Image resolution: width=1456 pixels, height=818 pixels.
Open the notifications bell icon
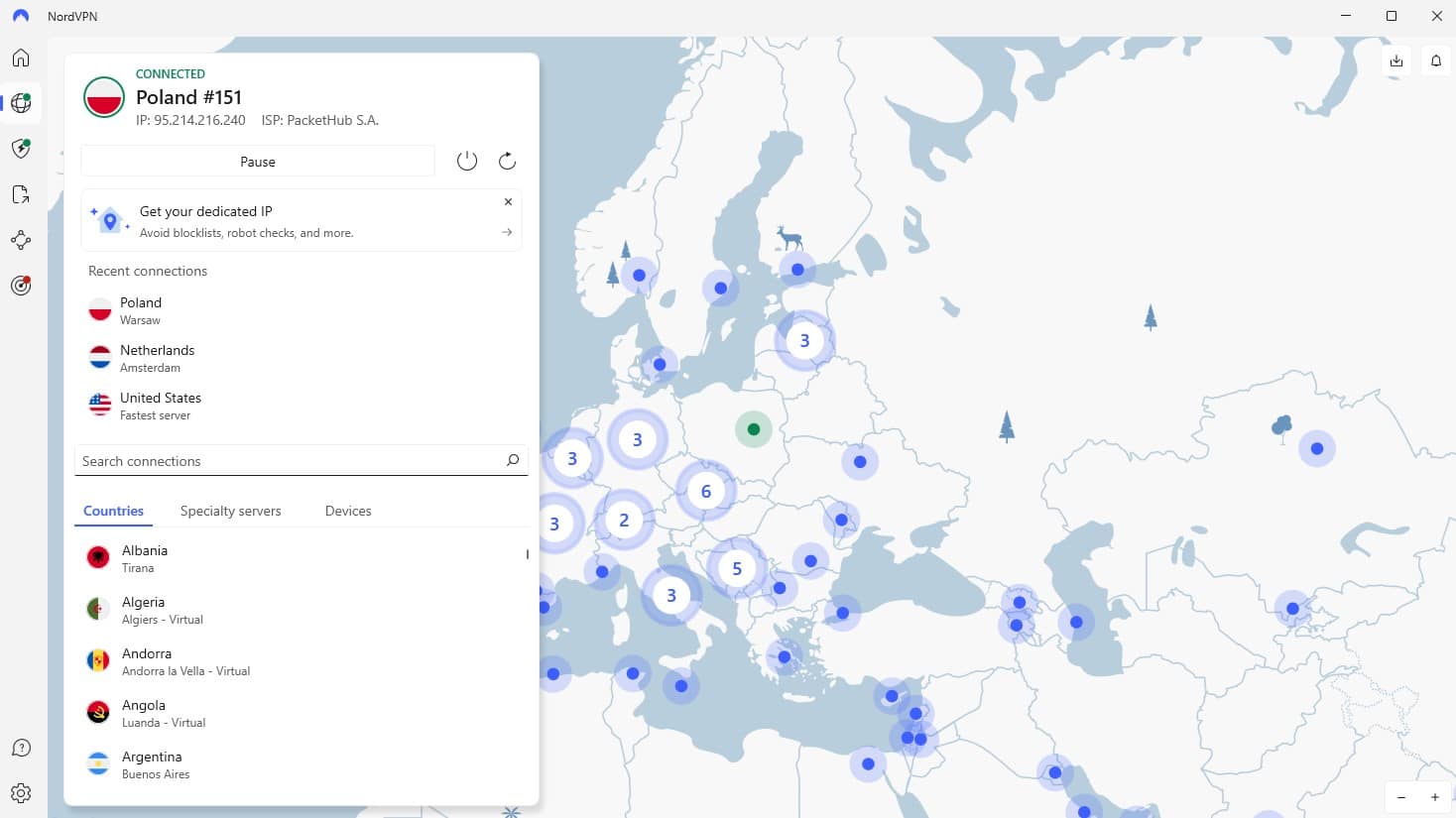(x=1435, y=60)
